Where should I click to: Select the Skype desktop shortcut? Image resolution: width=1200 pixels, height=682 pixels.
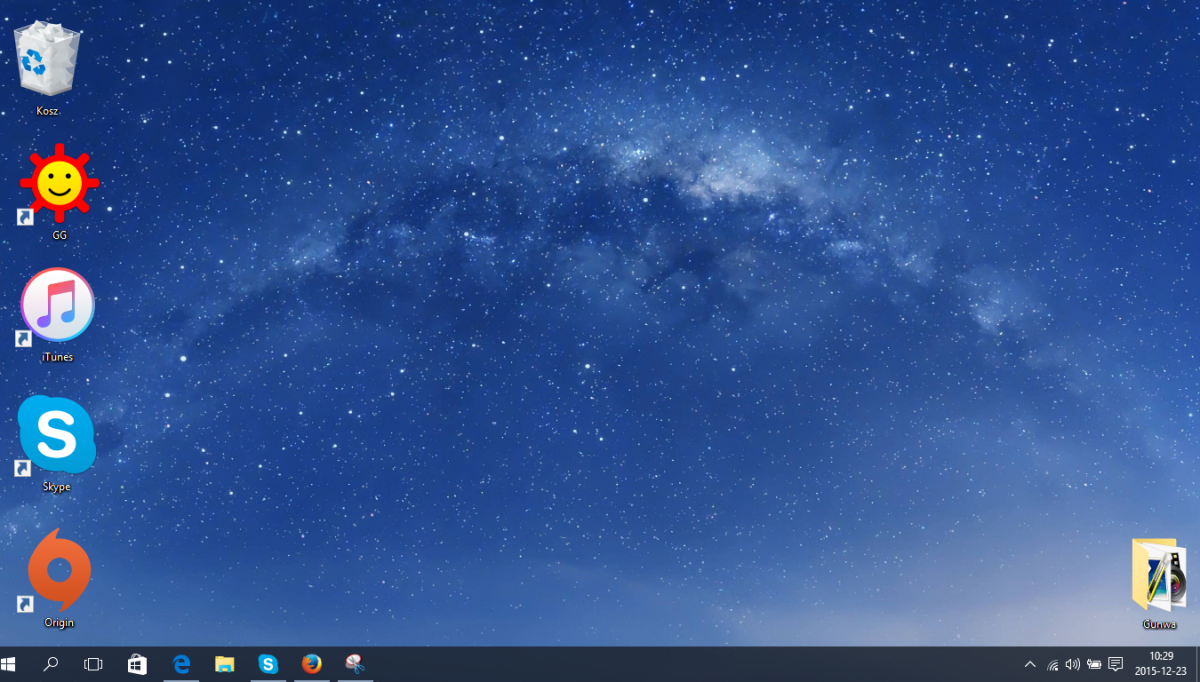57,435
